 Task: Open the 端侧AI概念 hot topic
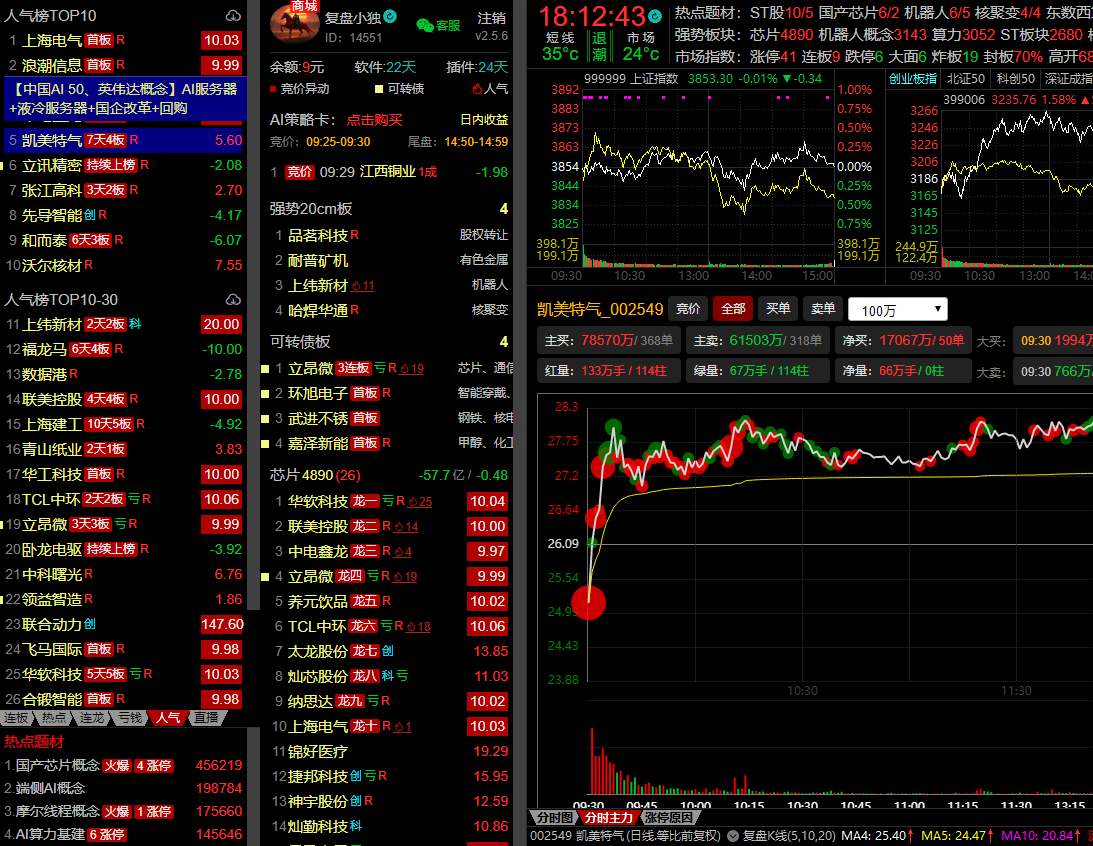(123, 789)
